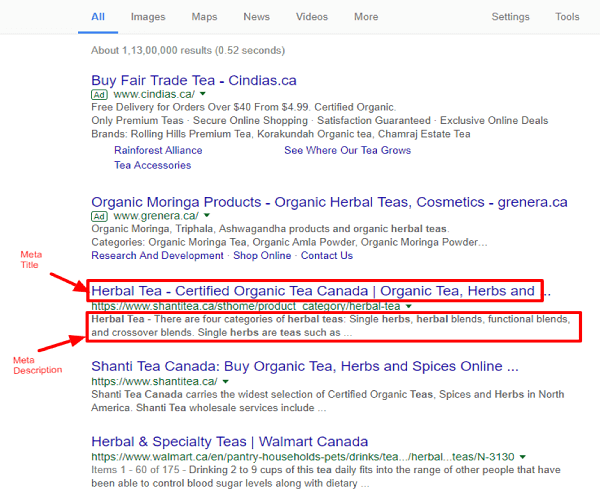
Task: Click 'Items 1 - 60 of 175' snippet
Action: click(326, 476)
